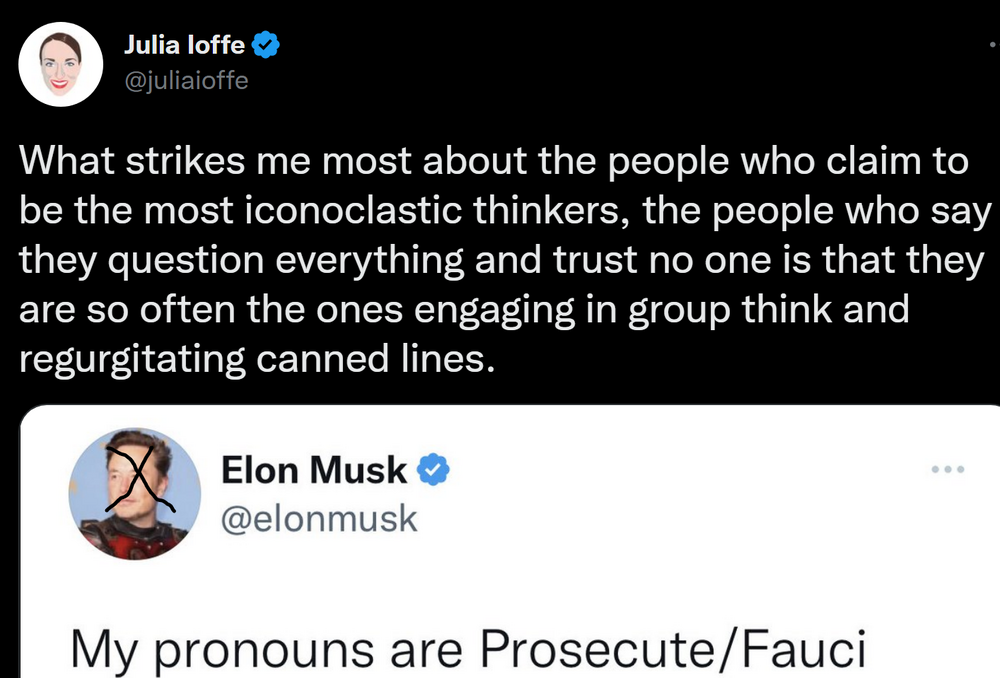
Task: Click Elon Musk's crossed-out profile avatar
Action: point(134,494)
